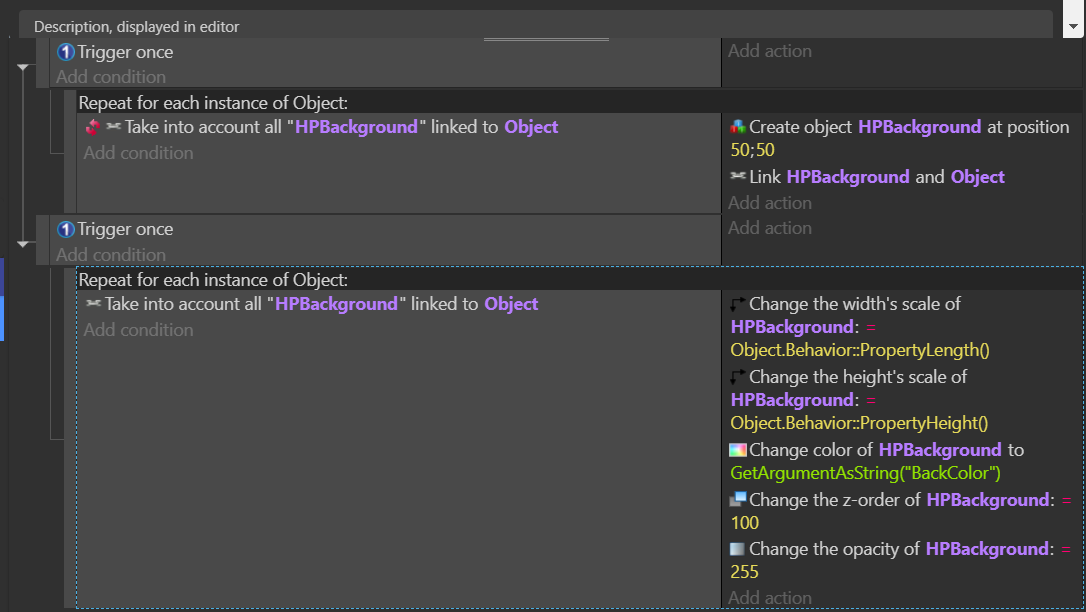Edit the Change the height's scale action

tap(859, 399)
